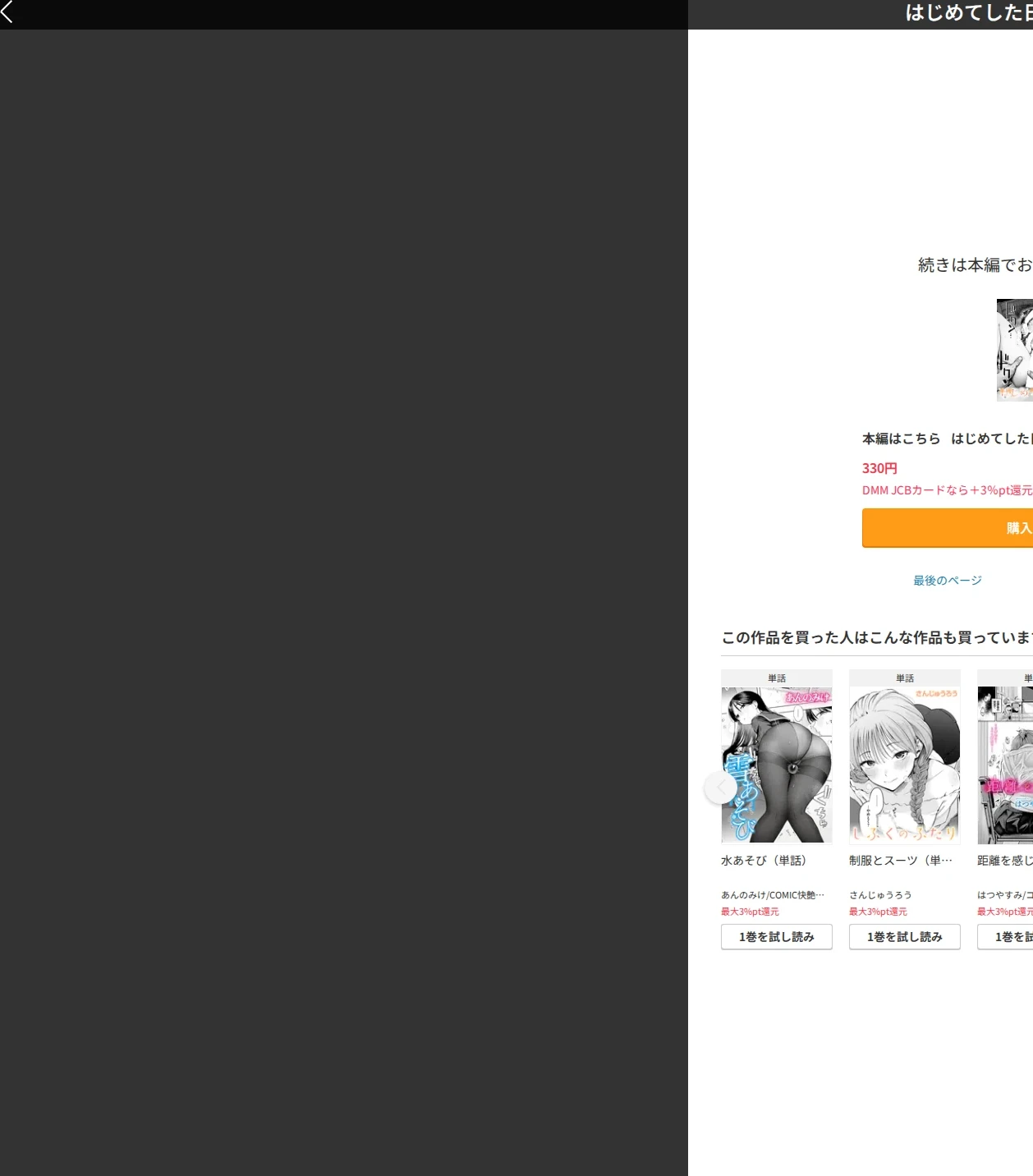The image size is (1033, 1176).
Task: Click the はつやすみ author link
Action: click(1005, 895)
